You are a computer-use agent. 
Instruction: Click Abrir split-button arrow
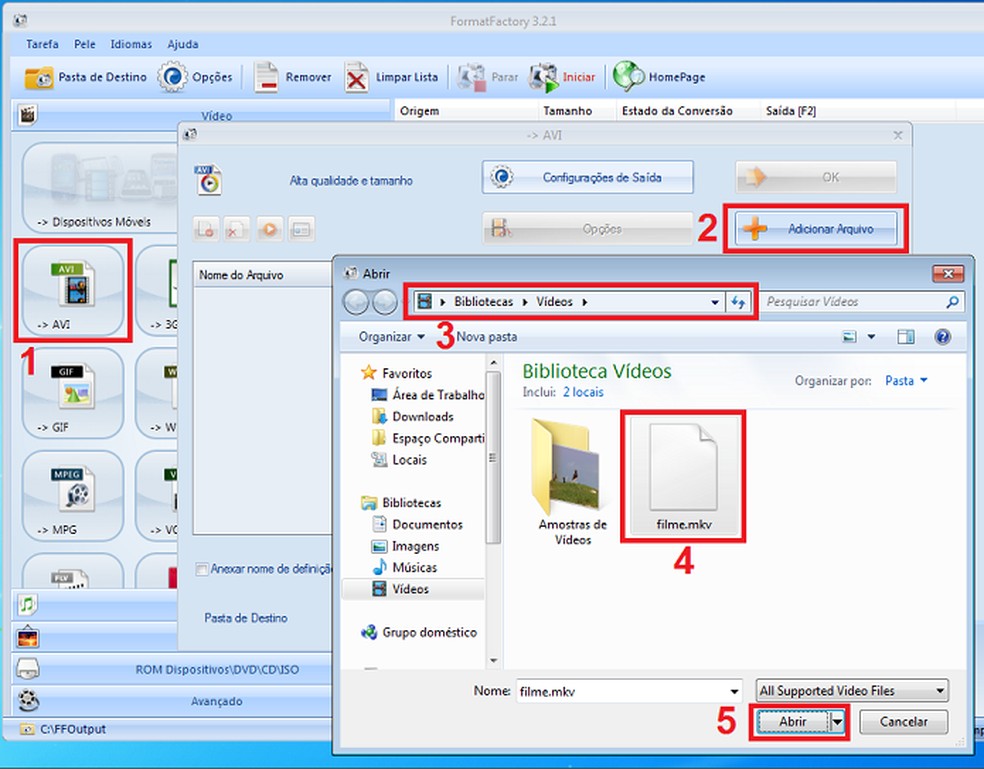(x=837, y=722)
